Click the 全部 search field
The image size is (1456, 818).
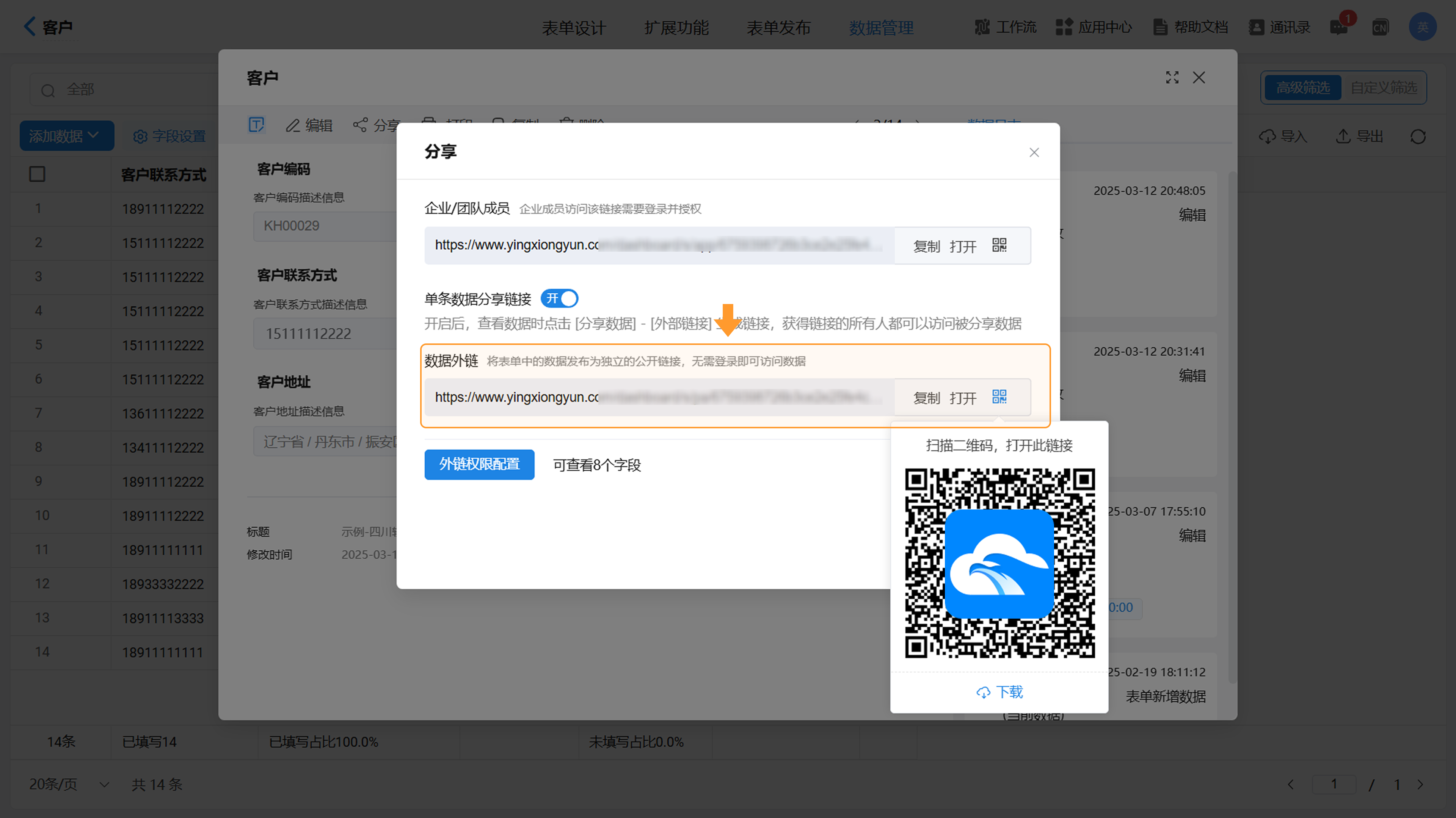pyautogui.click(x=124, y=89)
